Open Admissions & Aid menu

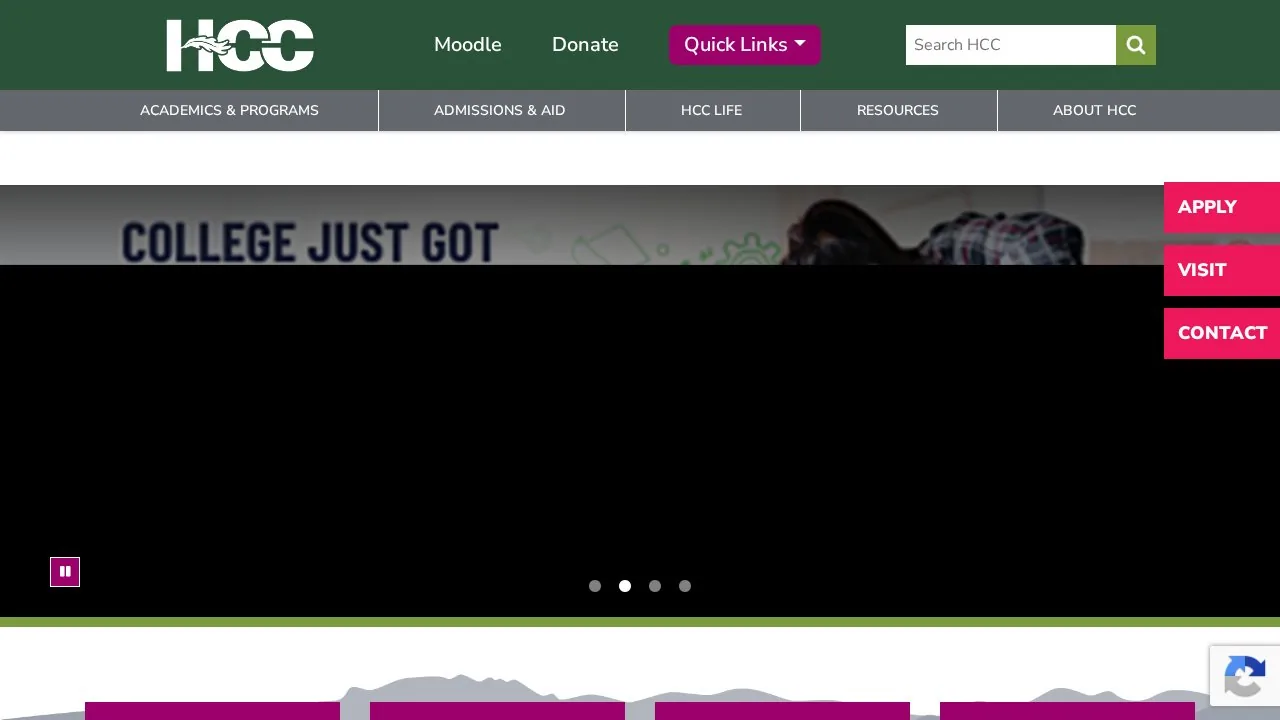point(500,110)
